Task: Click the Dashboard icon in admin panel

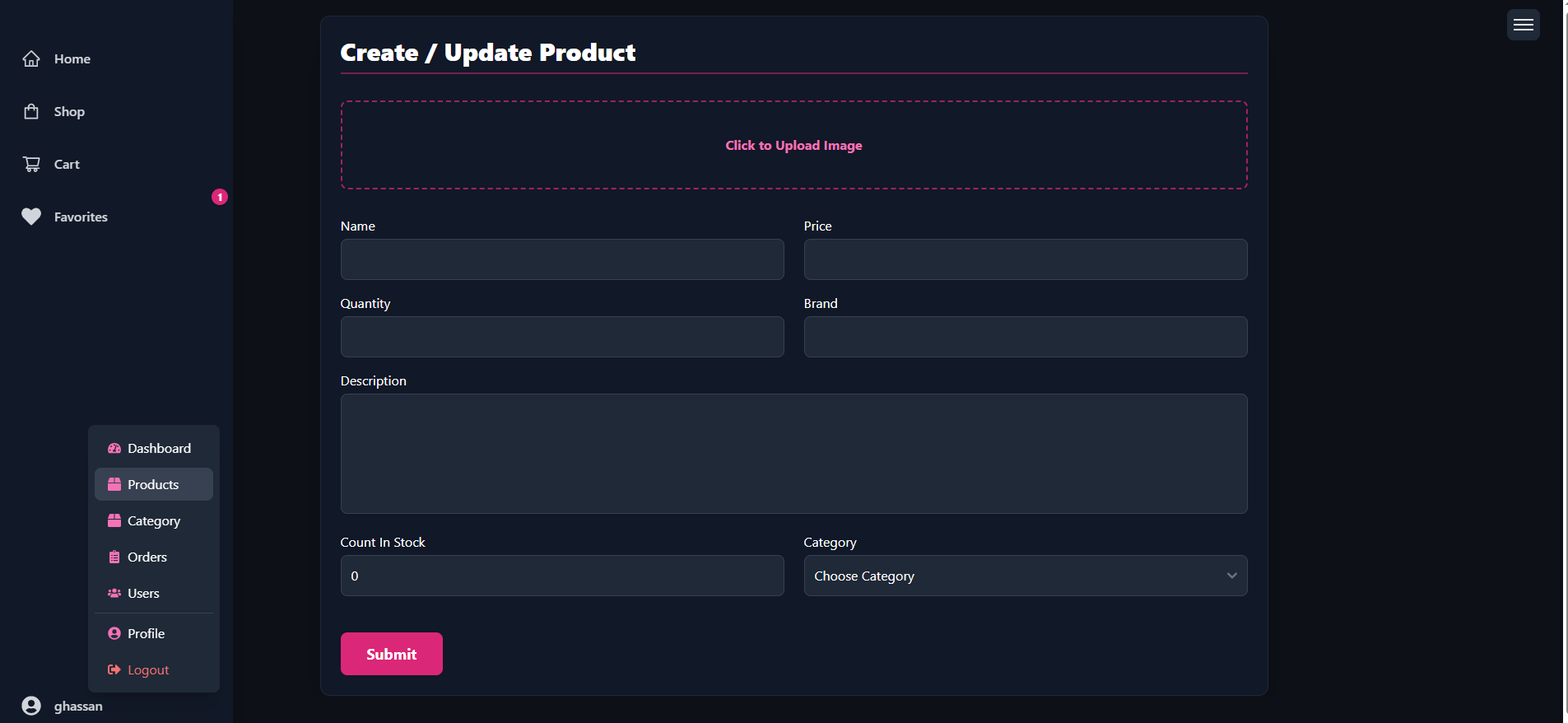Action: tap(114, 448)
